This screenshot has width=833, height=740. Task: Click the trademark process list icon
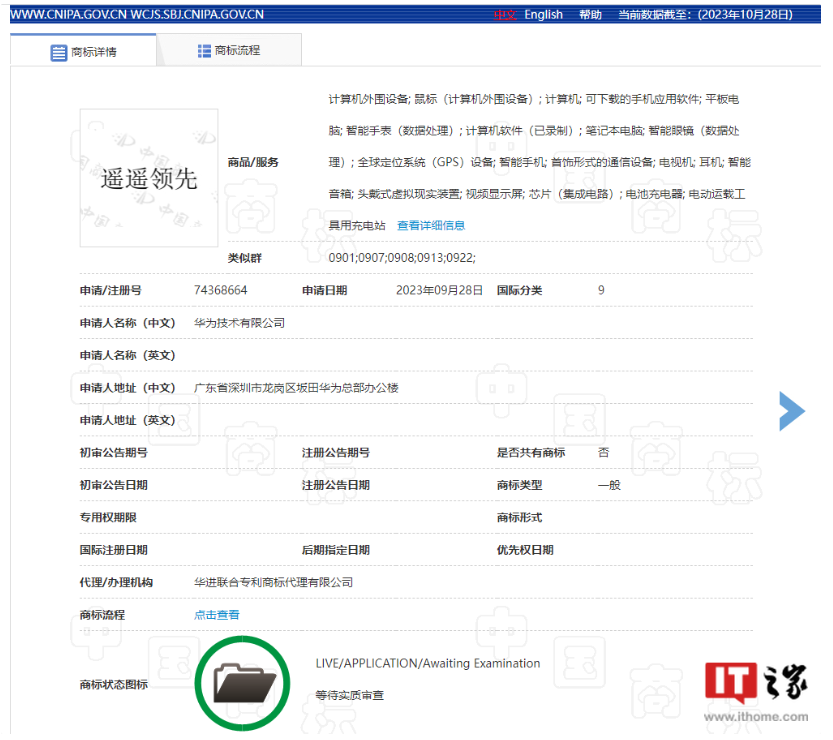point(205,51)
